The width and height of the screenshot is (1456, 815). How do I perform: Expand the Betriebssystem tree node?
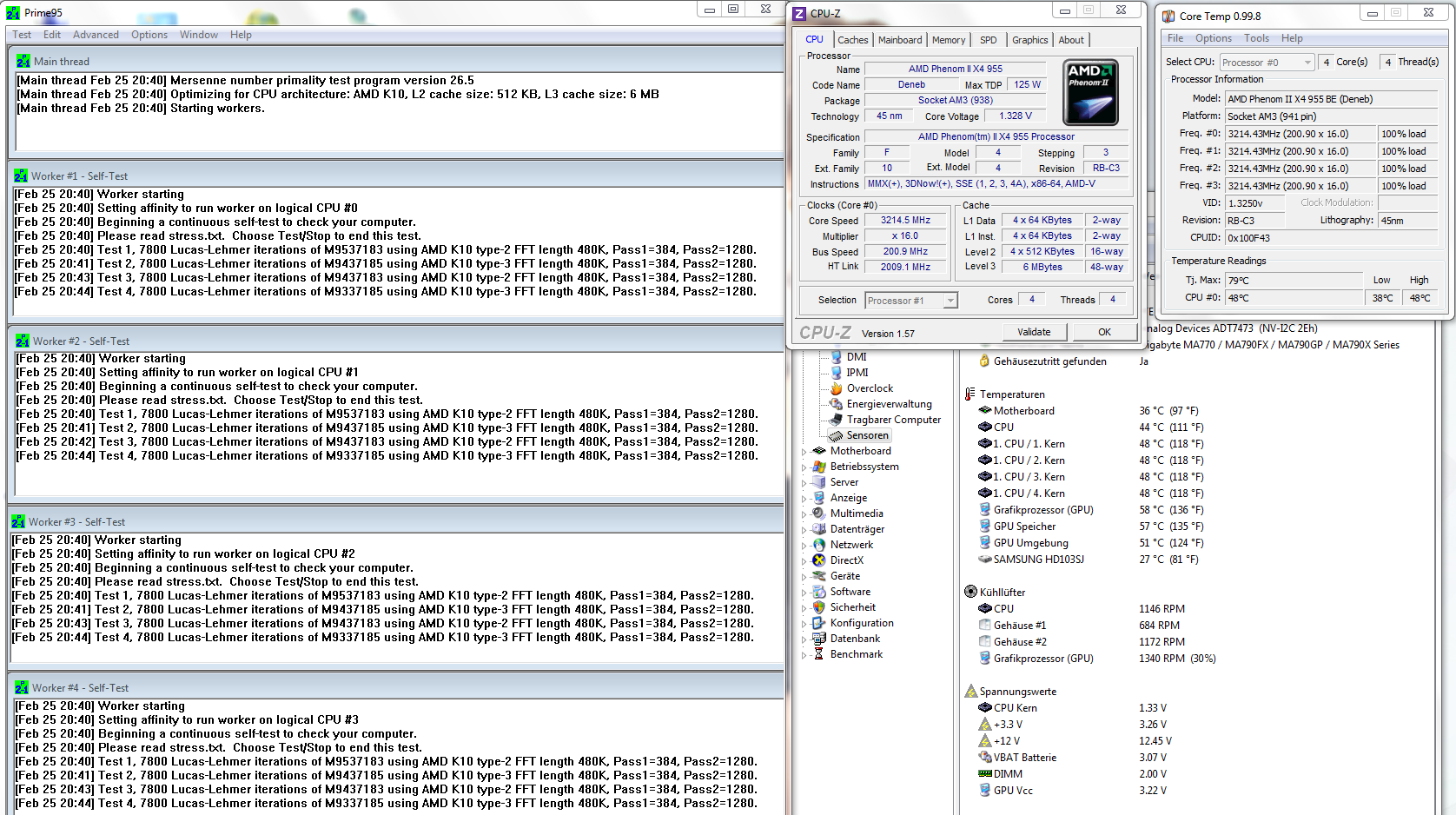point(804,467)
